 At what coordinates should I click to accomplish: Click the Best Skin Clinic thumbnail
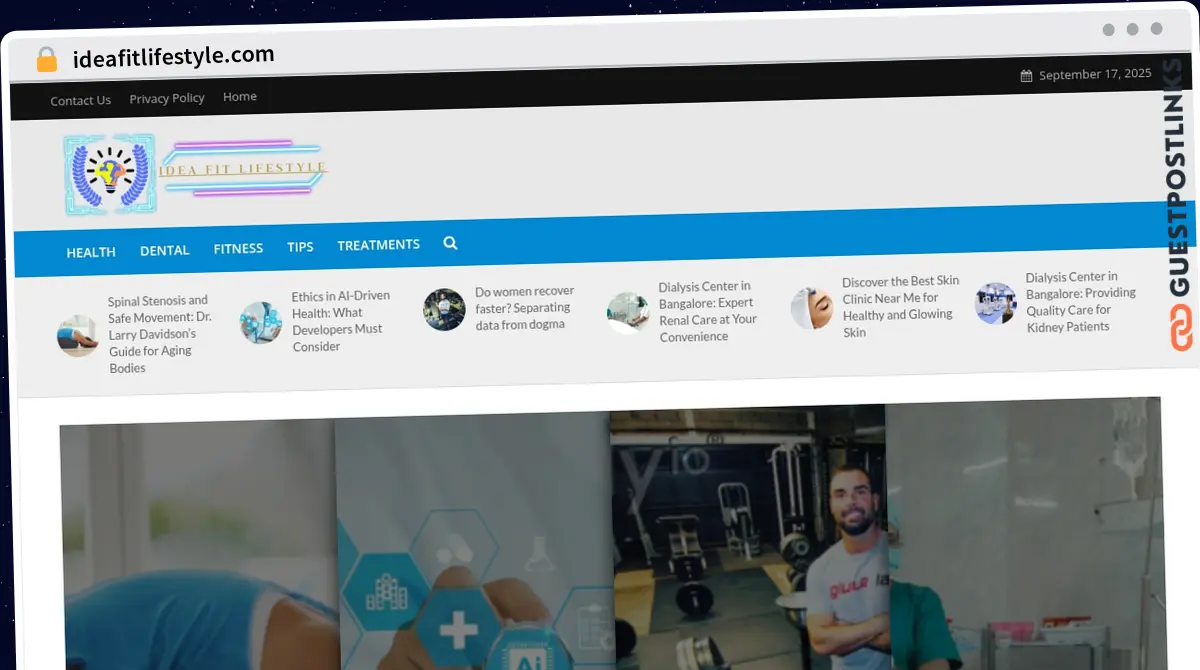812,308
